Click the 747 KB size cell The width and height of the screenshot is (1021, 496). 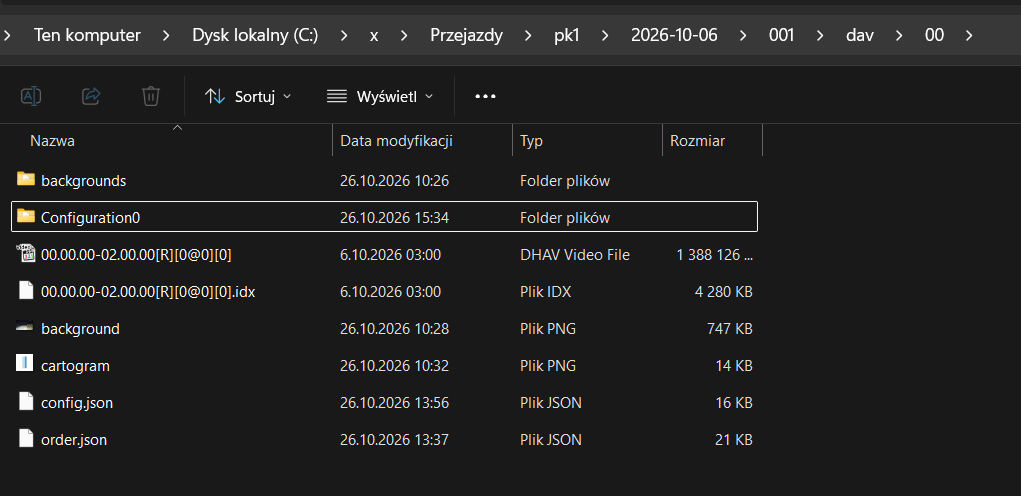click(x=730, y=329)
